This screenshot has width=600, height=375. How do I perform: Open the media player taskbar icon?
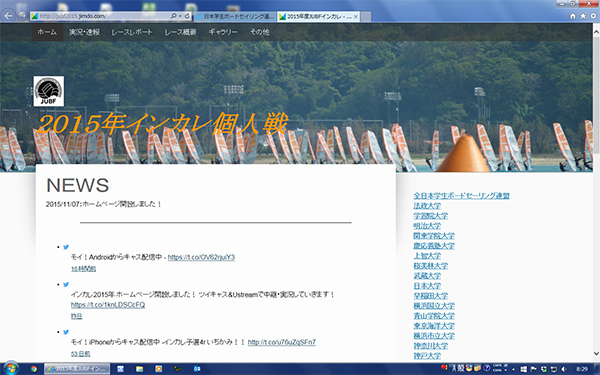[158, 369]
